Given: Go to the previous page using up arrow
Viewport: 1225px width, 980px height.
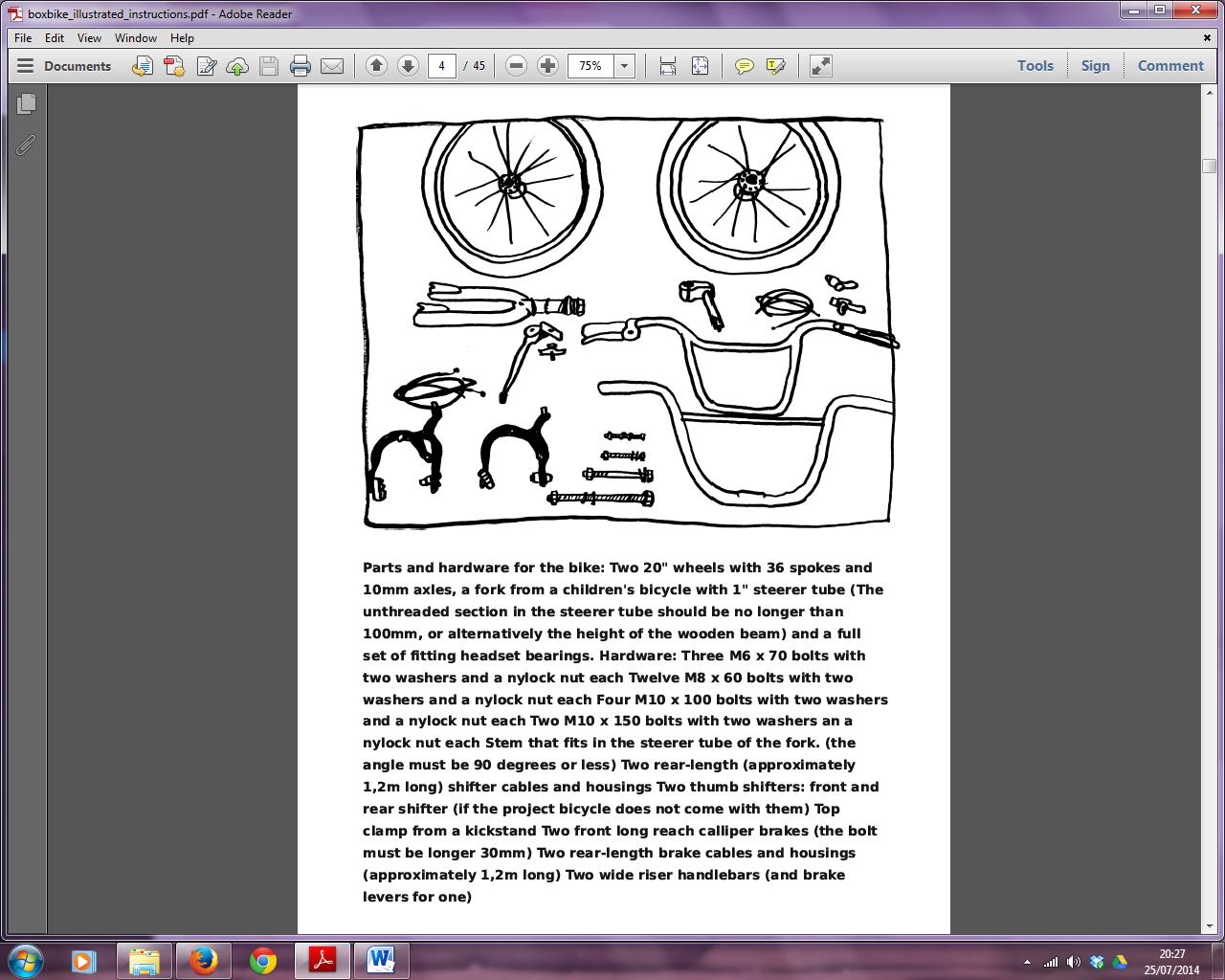Looking at the screenshot, I should pyautogui.click(x=376, y=66).
